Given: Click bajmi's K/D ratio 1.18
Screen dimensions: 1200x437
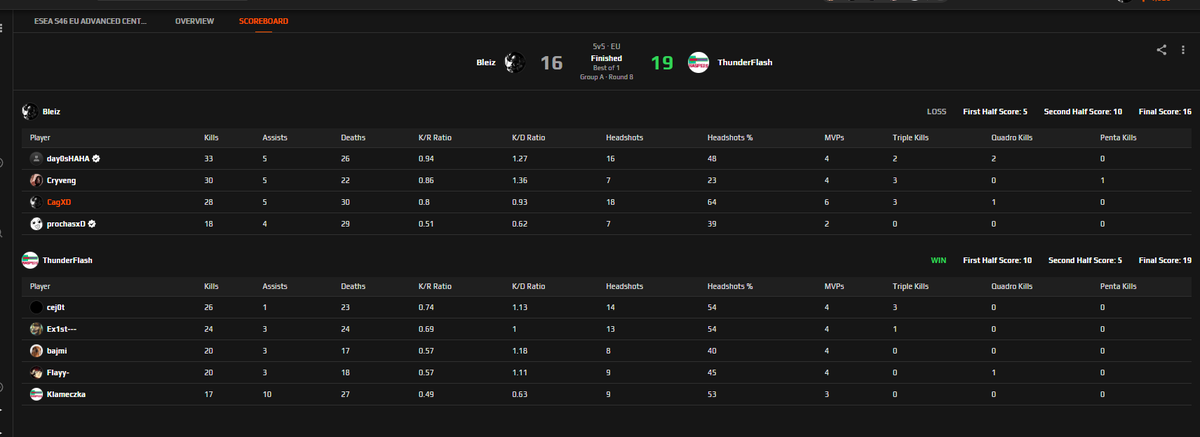Looking at the screenshot, I should [x=519, y=351].
